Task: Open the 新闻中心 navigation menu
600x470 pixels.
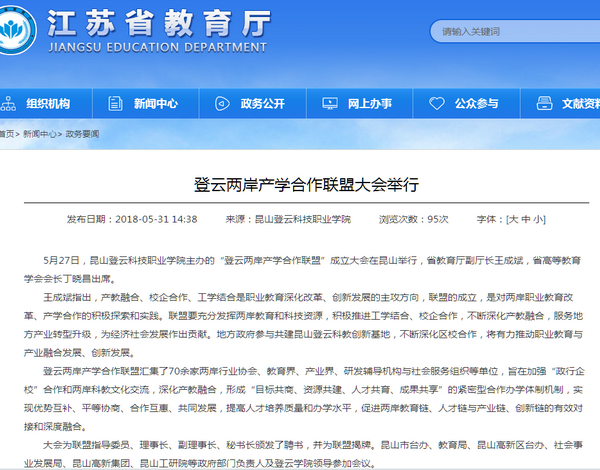Action: 155,103
